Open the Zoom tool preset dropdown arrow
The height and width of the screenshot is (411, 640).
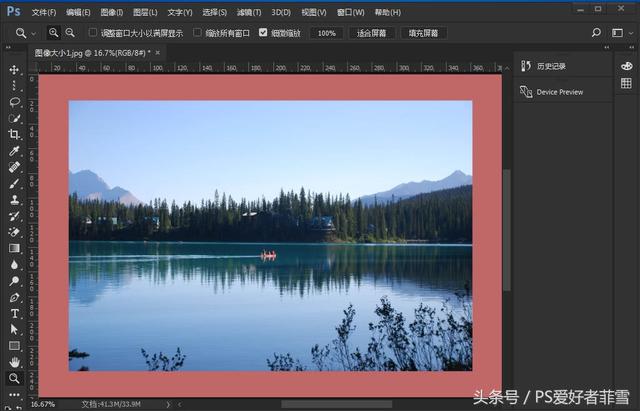click(x=34, y=33)
